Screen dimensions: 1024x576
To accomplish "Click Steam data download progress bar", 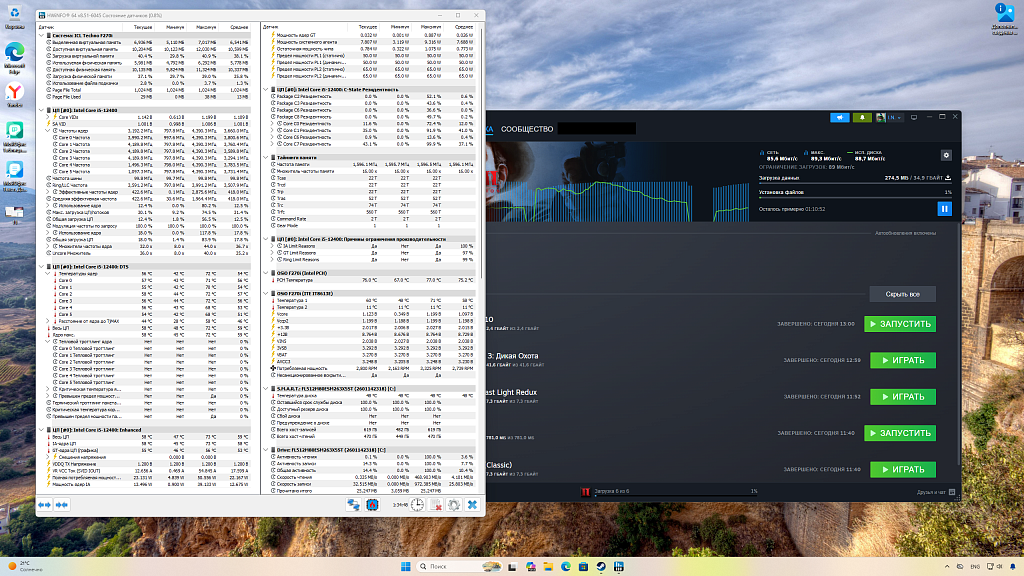I will pyautogui.click(x=855, y=184).
